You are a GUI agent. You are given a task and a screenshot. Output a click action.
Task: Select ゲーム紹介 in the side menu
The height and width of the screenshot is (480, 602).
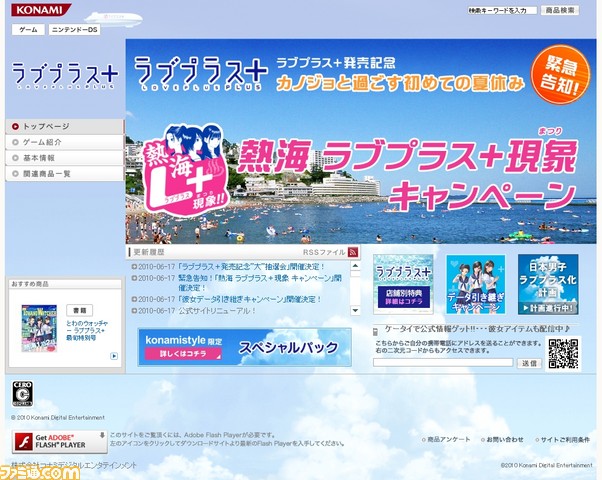(65, 142)
